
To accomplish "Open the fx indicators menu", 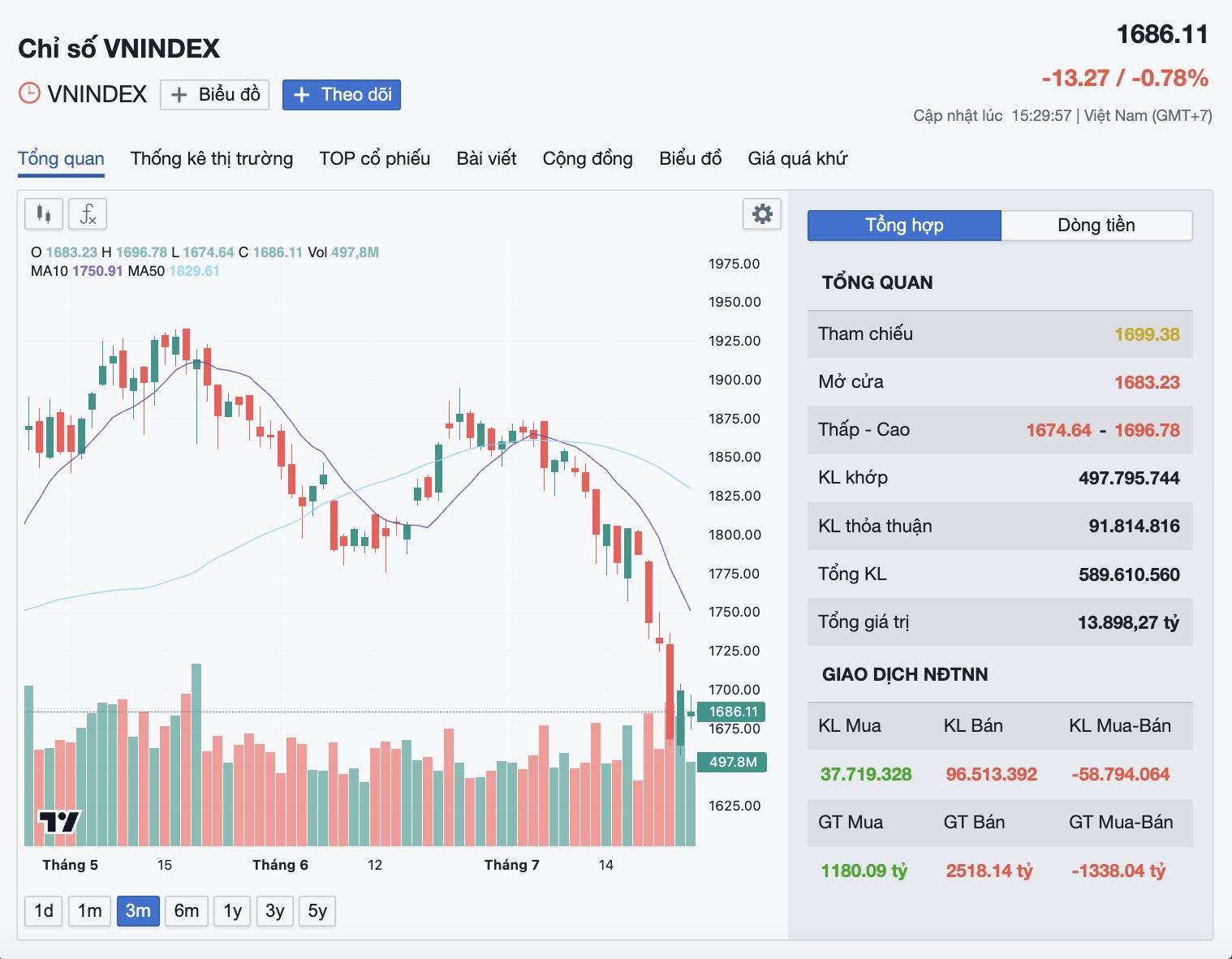I will tap(88, 214).
